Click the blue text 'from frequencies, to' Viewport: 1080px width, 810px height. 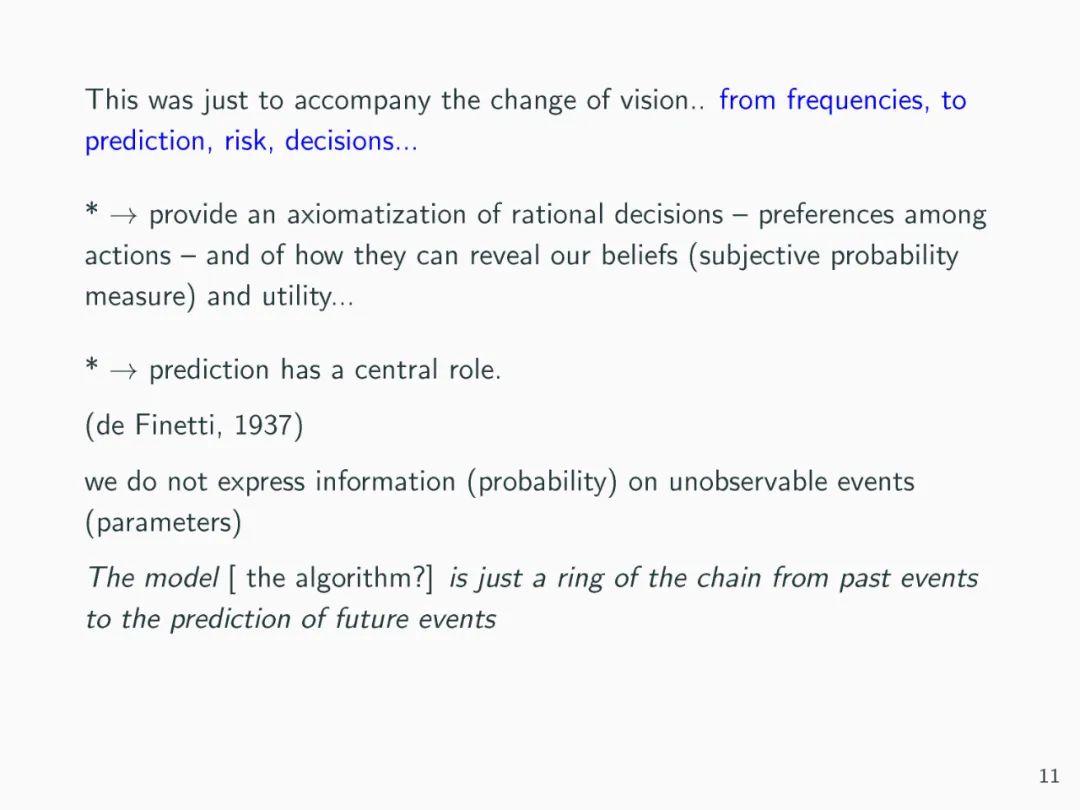[x=842, y=100]
